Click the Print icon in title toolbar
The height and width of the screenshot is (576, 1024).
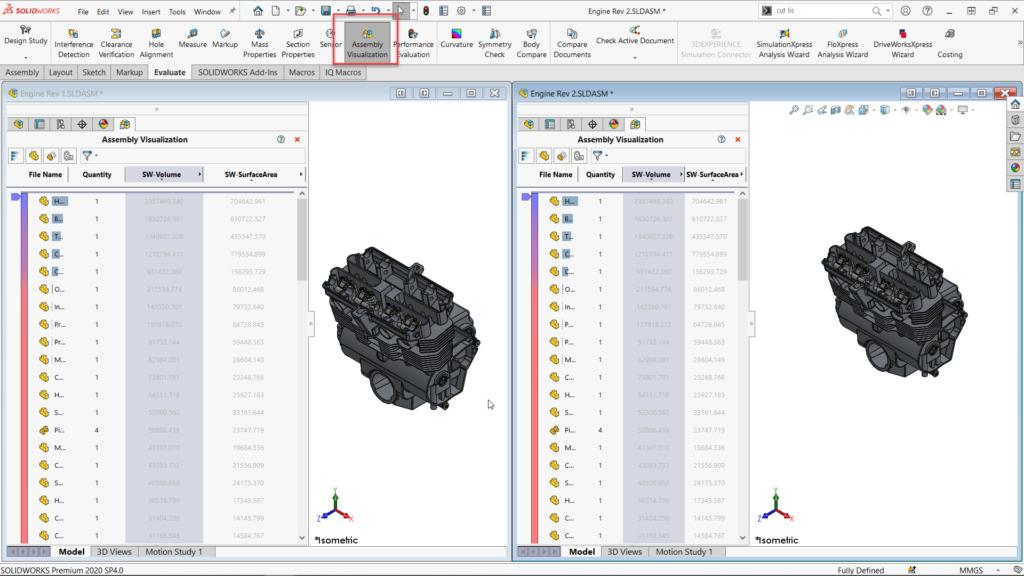pyautogui.click(x=351, y=11)
